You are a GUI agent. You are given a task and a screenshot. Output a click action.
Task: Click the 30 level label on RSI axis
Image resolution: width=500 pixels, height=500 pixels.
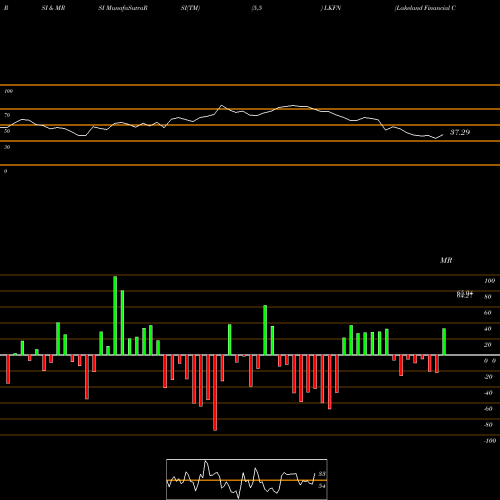[x=7, y=147]
